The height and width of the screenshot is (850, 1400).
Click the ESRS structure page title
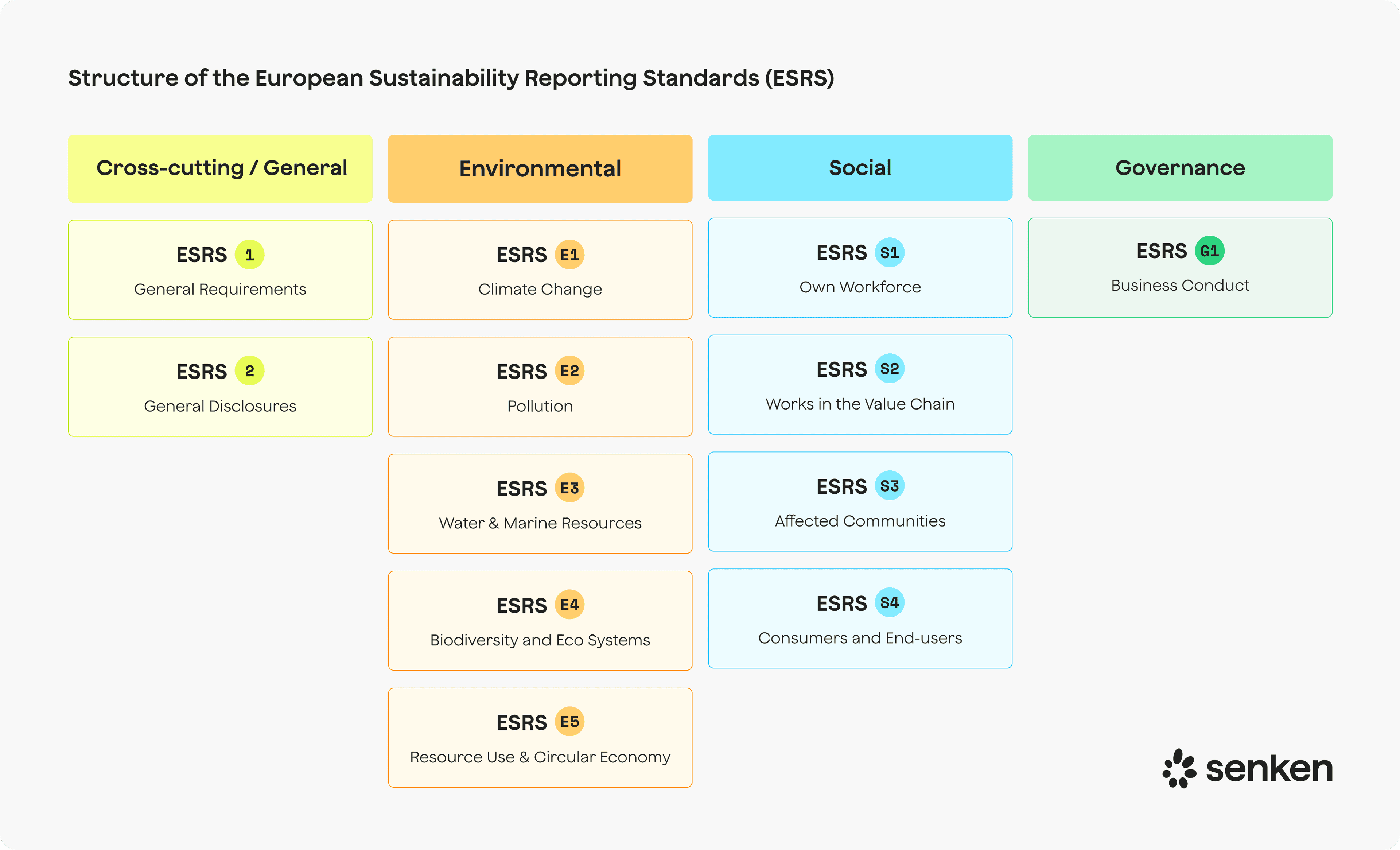click(x=451, y=78)
